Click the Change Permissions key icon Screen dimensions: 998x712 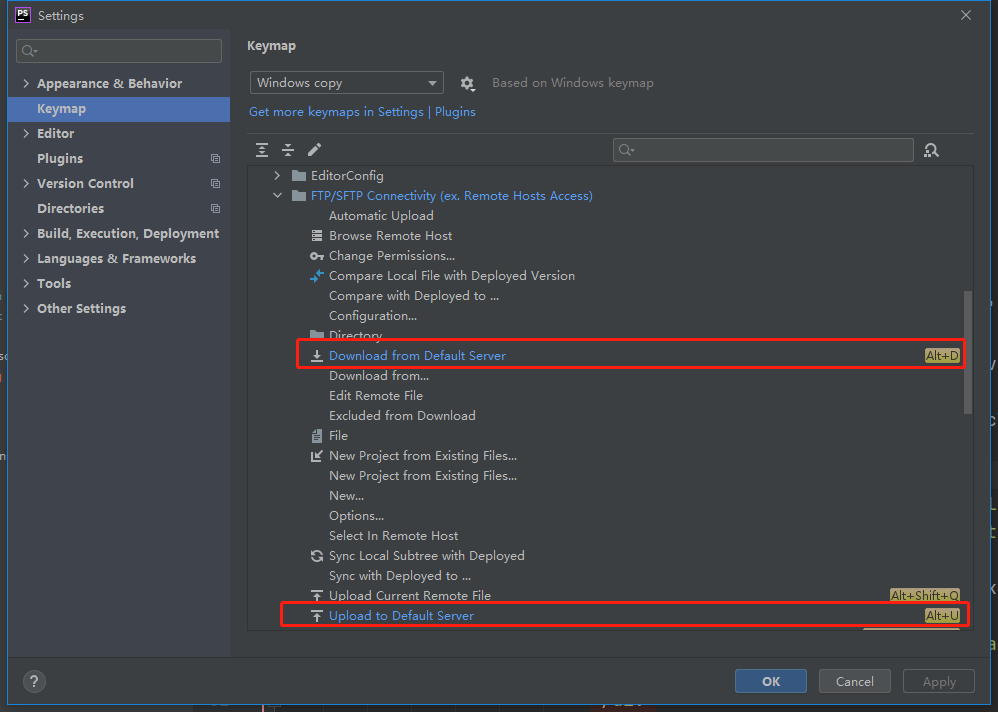pos(316,256)
